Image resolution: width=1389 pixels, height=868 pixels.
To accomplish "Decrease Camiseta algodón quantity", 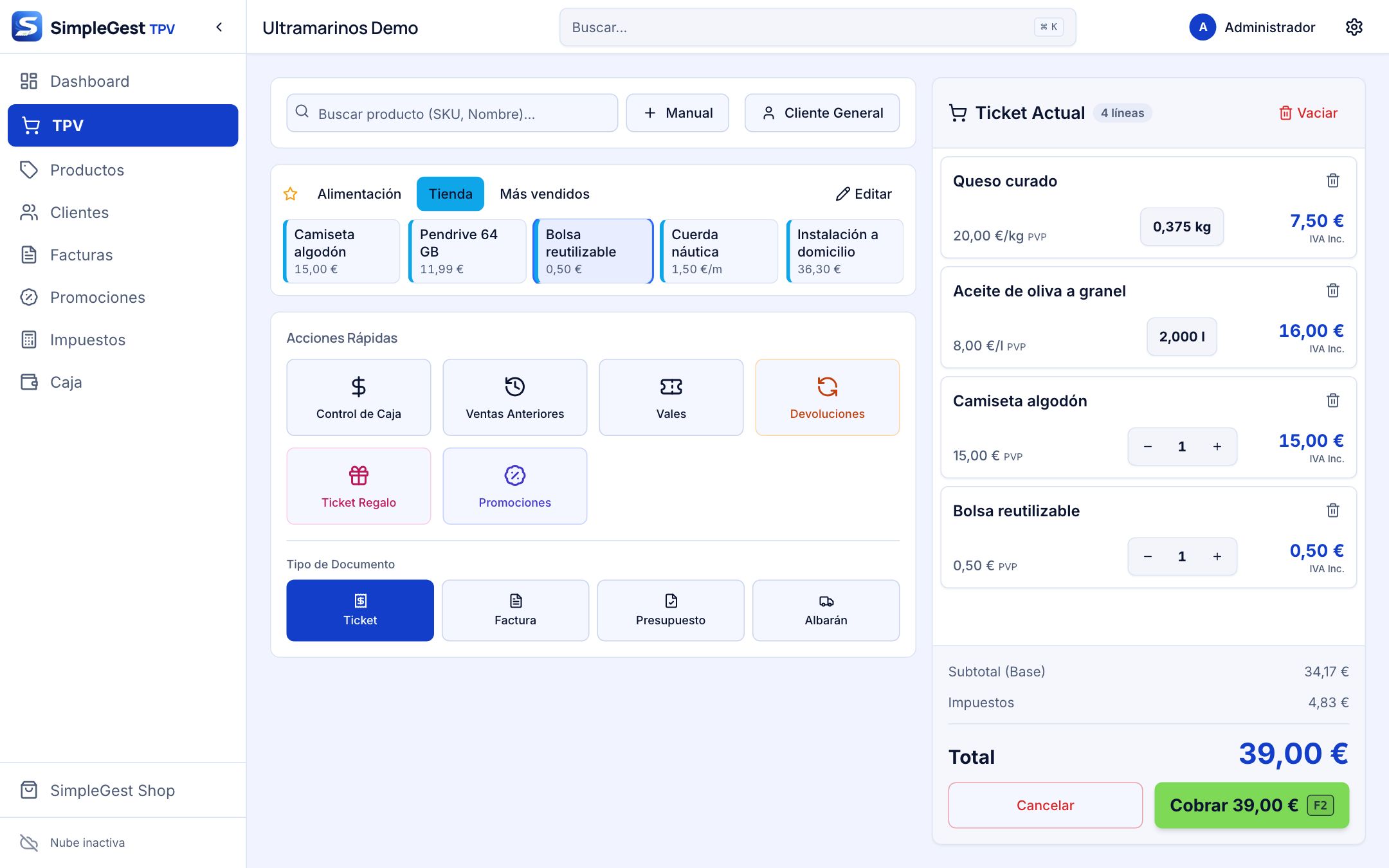I will (1148, 446).
